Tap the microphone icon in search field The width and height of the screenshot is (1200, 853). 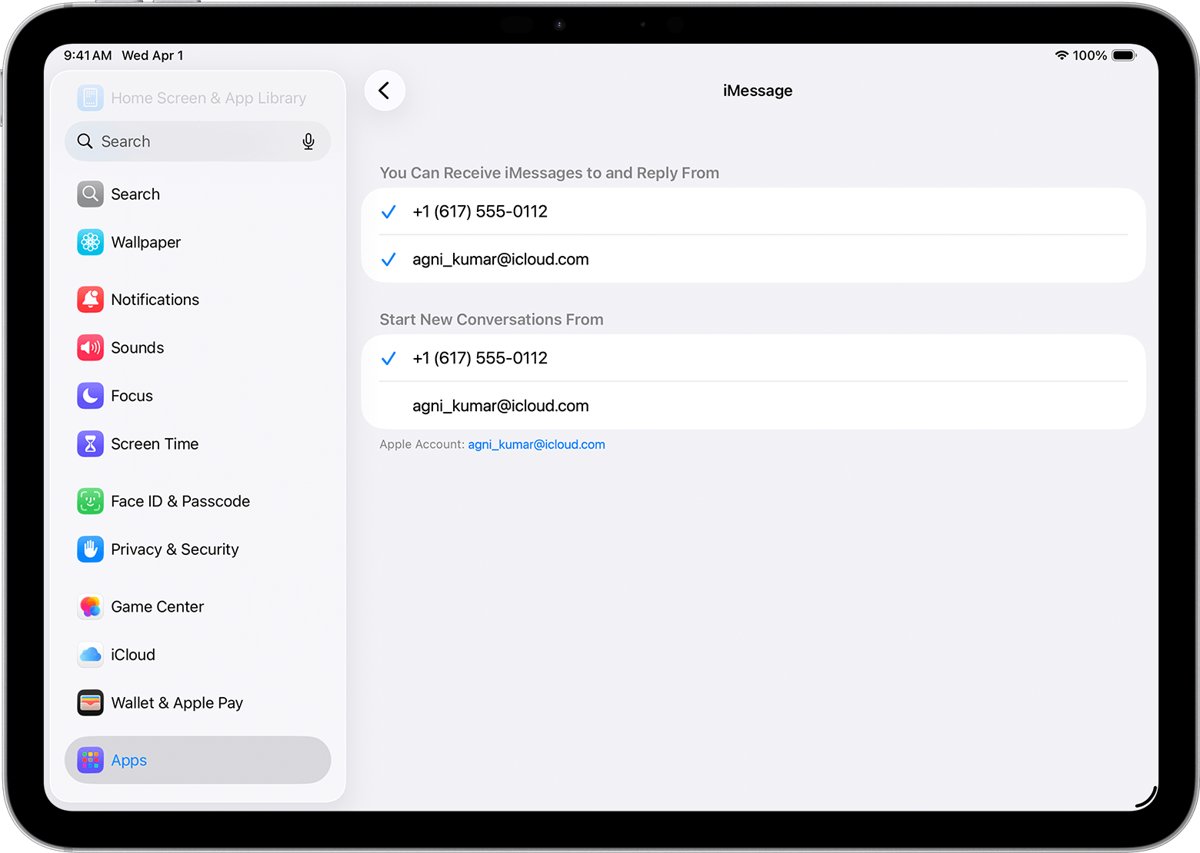pyautogui.click(x=309, y=142)
